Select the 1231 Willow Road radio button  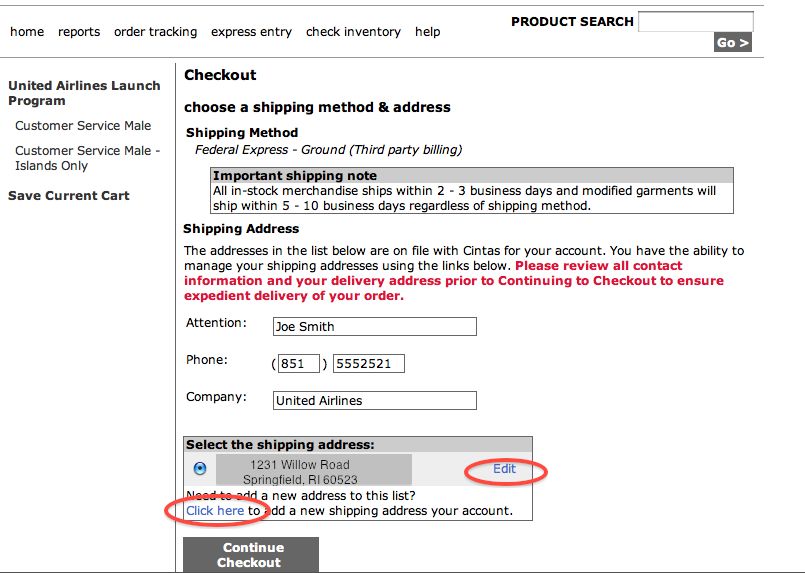click(x=200, y=468)
